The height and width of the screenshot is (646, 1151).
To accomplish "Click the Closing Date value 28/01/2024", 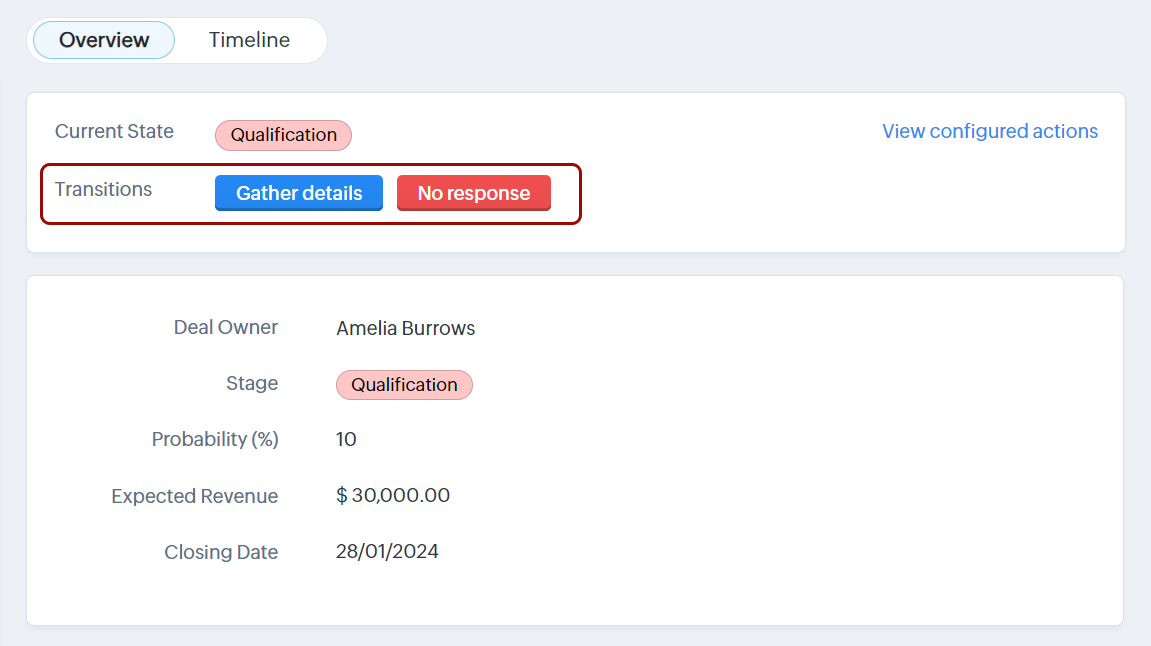I will pos(387,551).
